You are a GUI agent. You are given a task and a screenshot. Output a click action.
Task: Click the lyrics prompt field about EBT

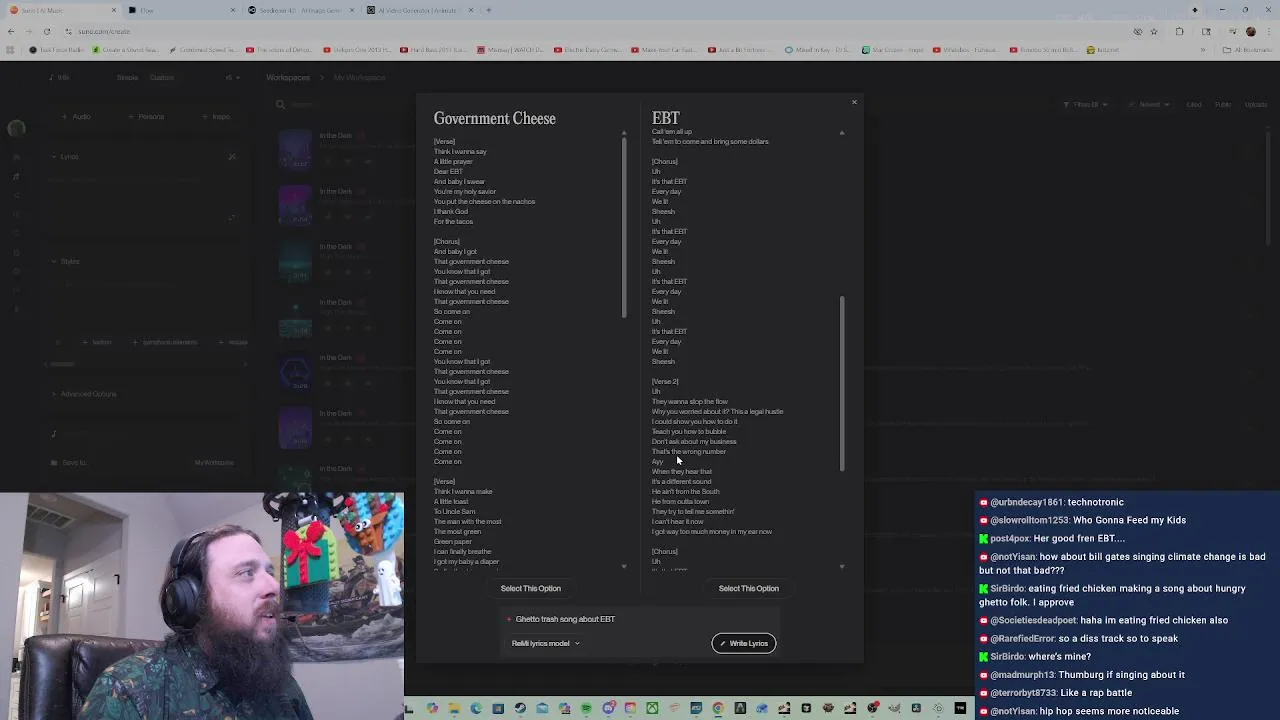click(x=640, y=619)
